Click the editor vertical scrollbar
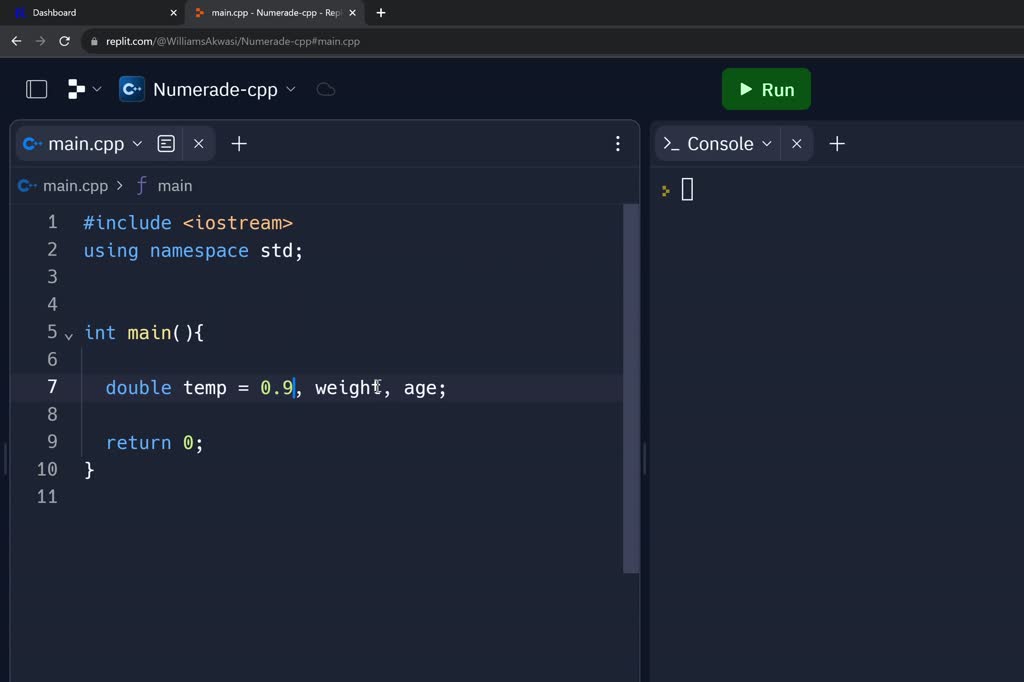Viewport: 1024px width, 682px height. pos(630,388)
